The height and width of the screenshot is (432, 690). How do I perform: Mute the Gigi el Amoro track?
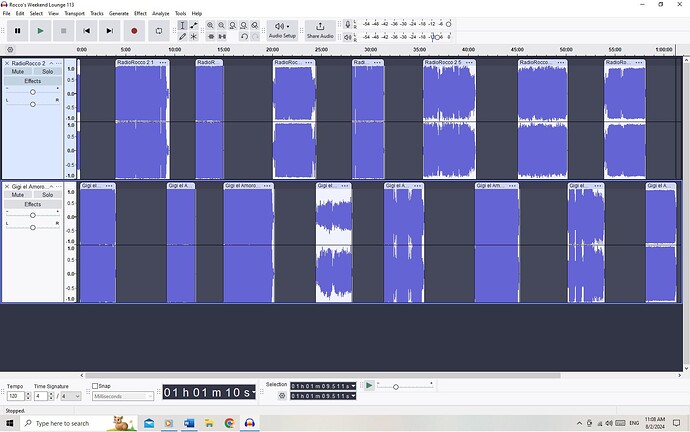18,194
